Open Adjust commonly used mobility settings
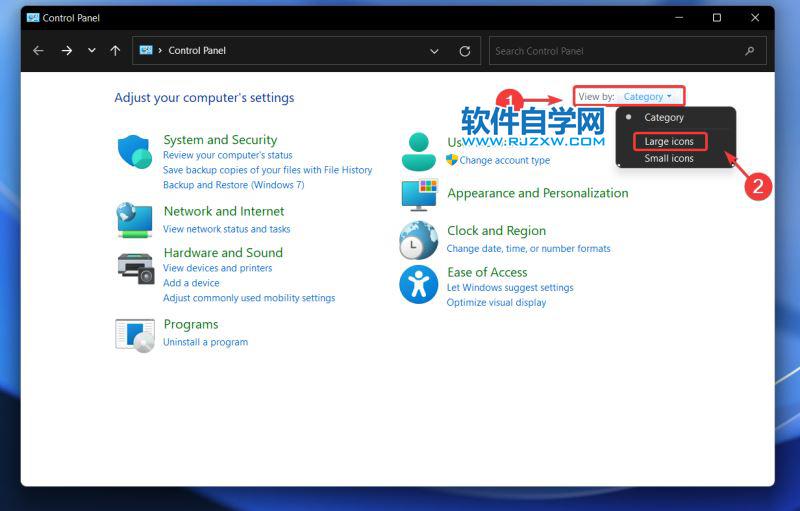Viewport: 800px width, 511px height. point(249,298)
